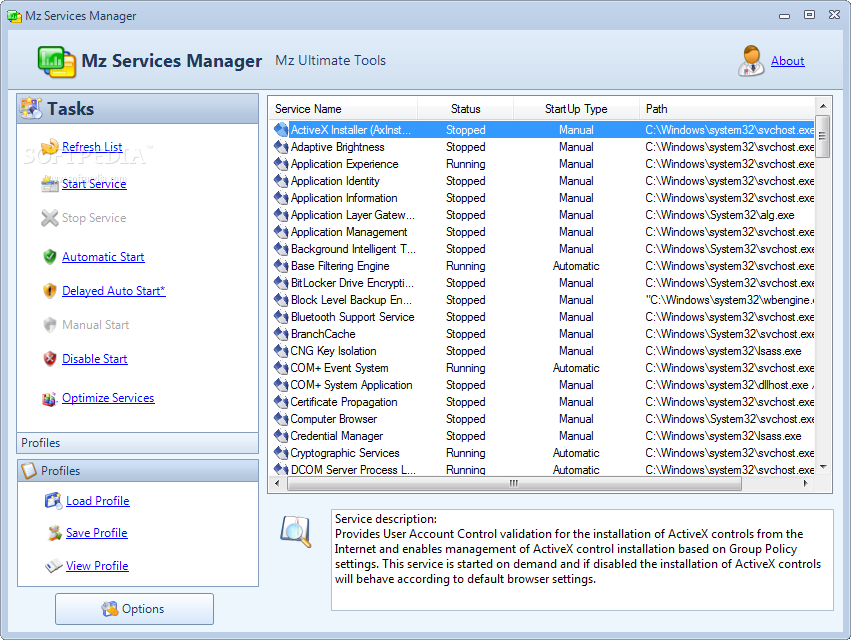Select the BitLocker Drive Encrypti... service

pyautogui.click(x=543, y=283)
